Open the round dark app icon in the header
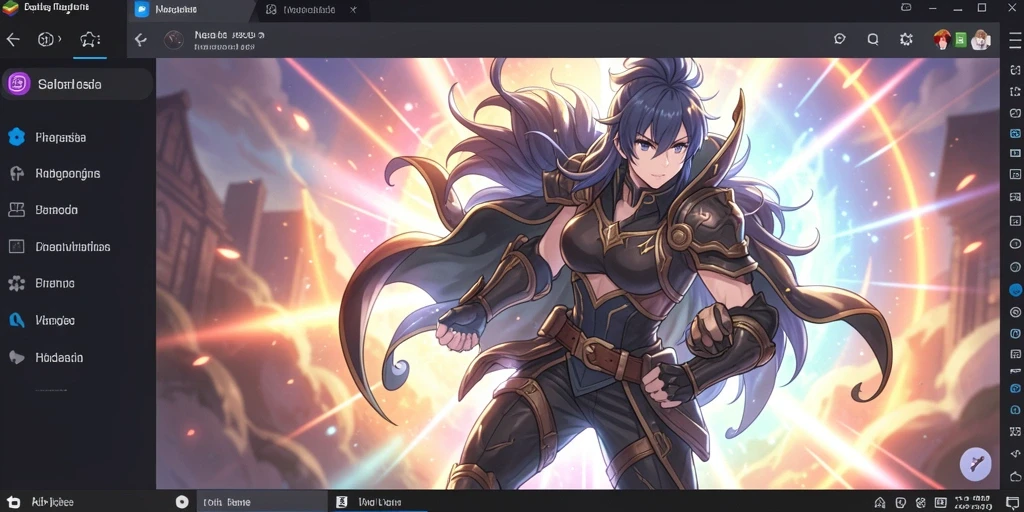 point(174,40)
